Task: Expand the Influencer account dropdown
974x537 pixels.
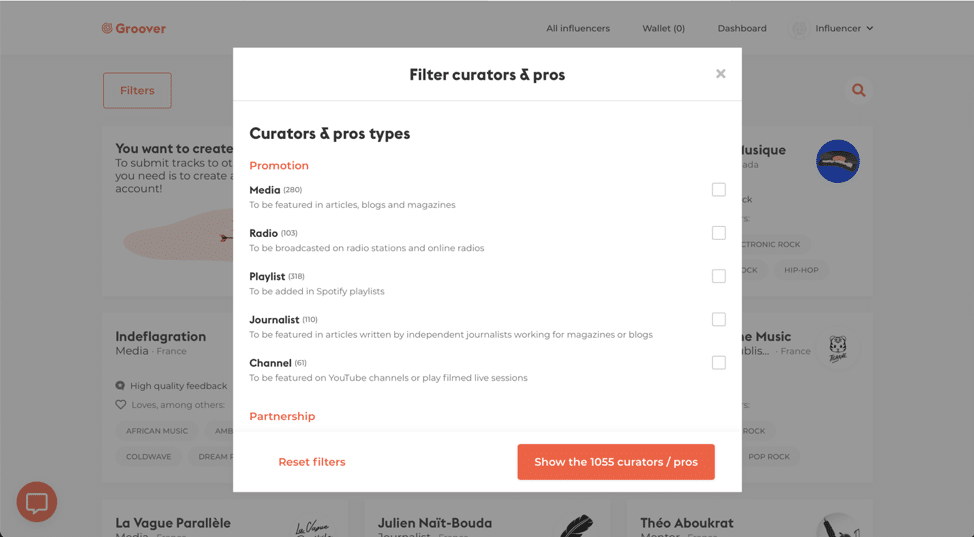Action: click(x=844, y=29)
